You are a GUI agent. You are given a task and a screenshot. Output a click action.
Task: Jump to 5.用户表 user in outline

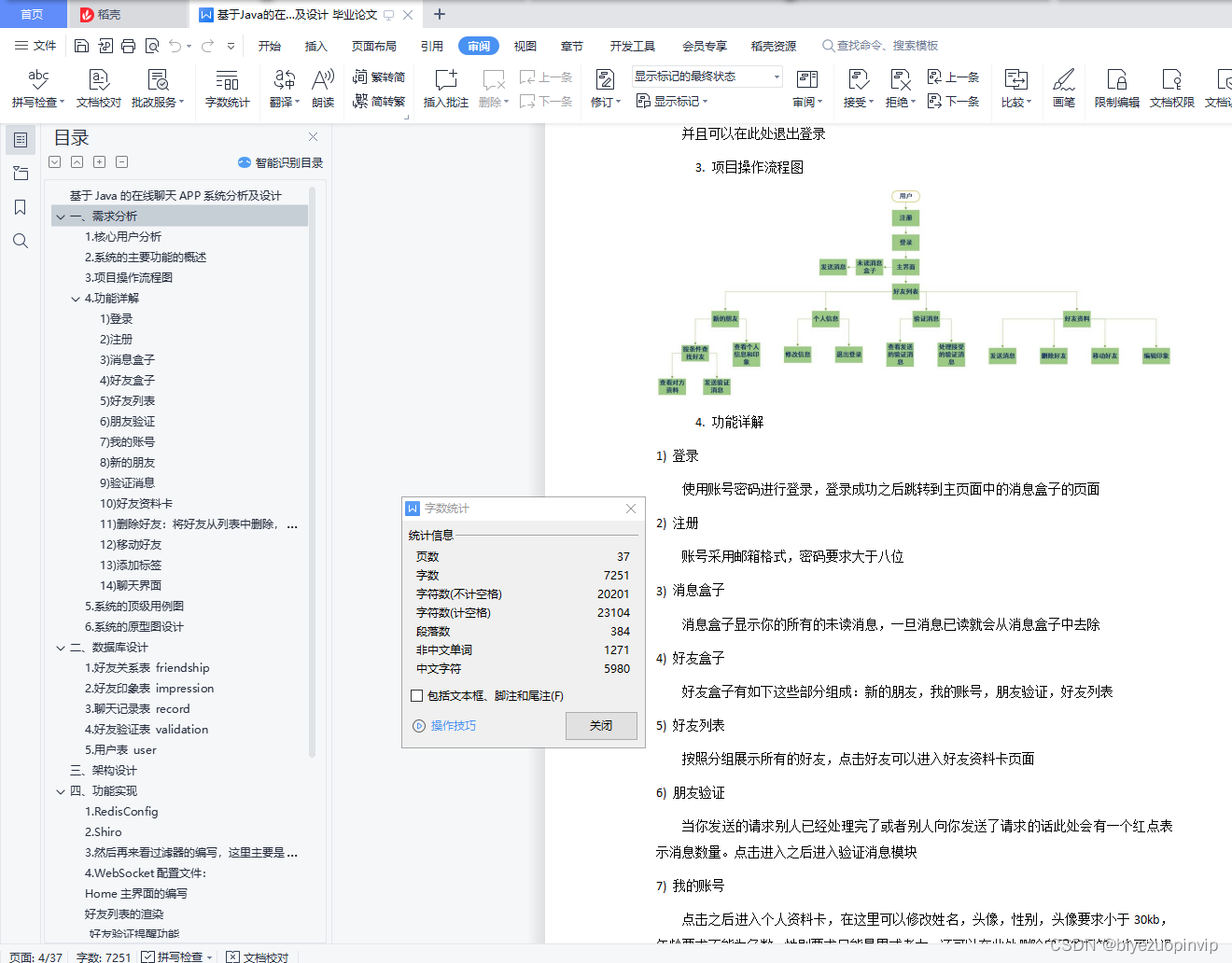120,750
